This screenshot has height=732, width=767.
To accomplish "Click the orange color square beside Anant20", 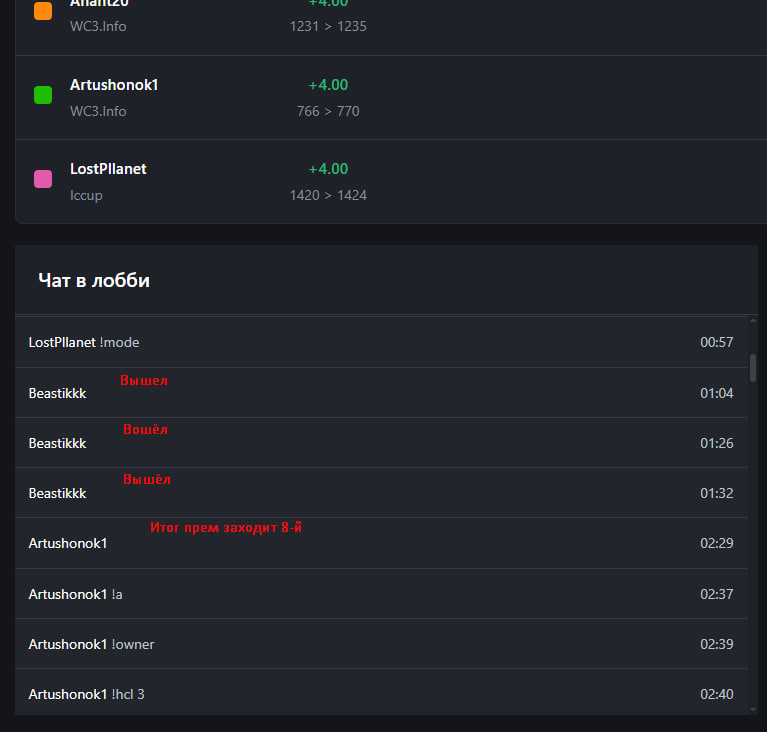I will [43, 11].
